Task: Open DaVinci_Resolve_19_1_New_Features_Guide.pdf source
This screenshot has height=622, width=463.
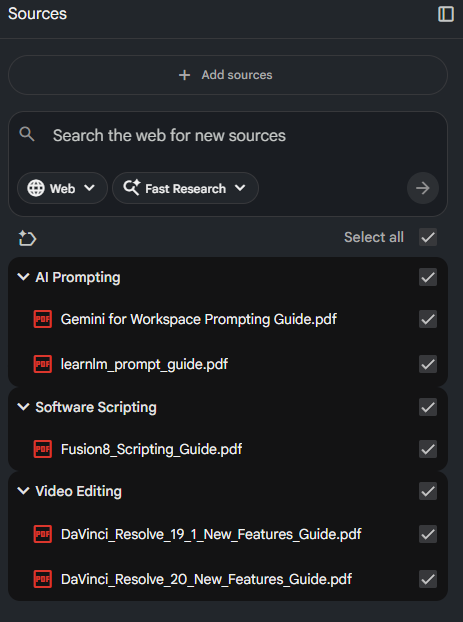Action: tap(211, 534)
